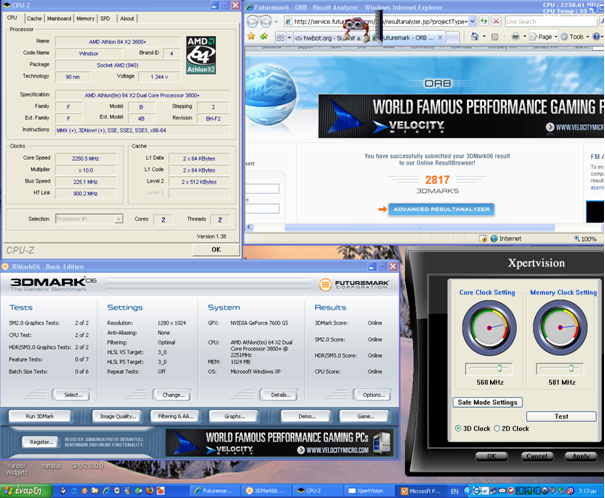Open the IE Tools menu dropdown

click(575, 37)
